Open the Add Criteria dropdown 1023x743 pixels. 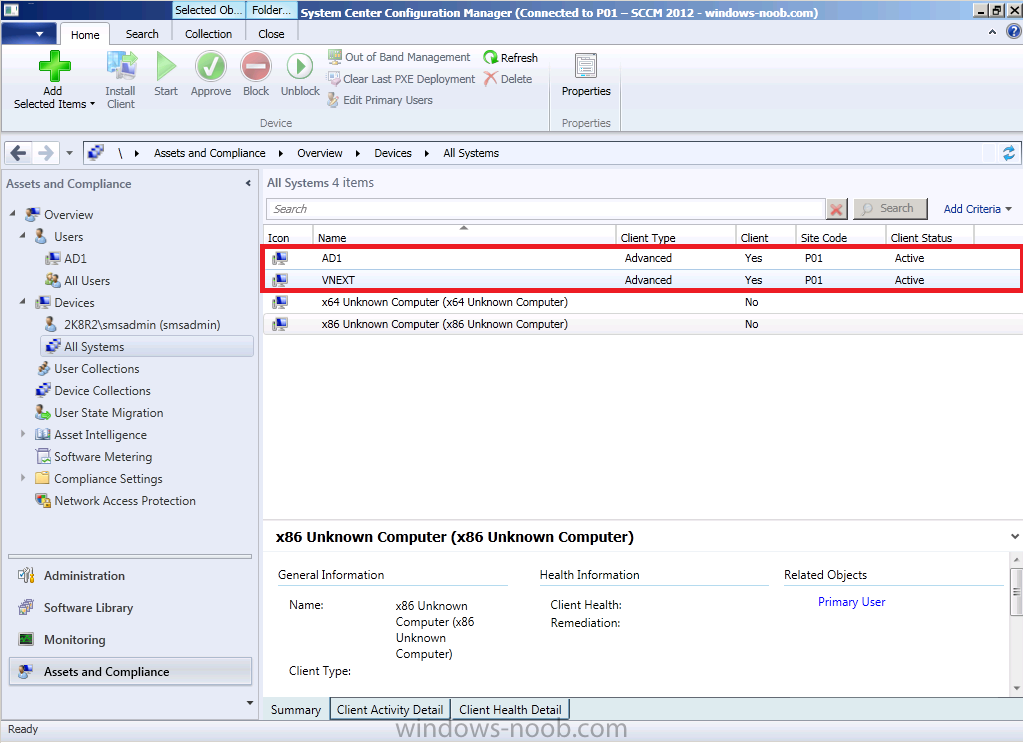[977, 209]
